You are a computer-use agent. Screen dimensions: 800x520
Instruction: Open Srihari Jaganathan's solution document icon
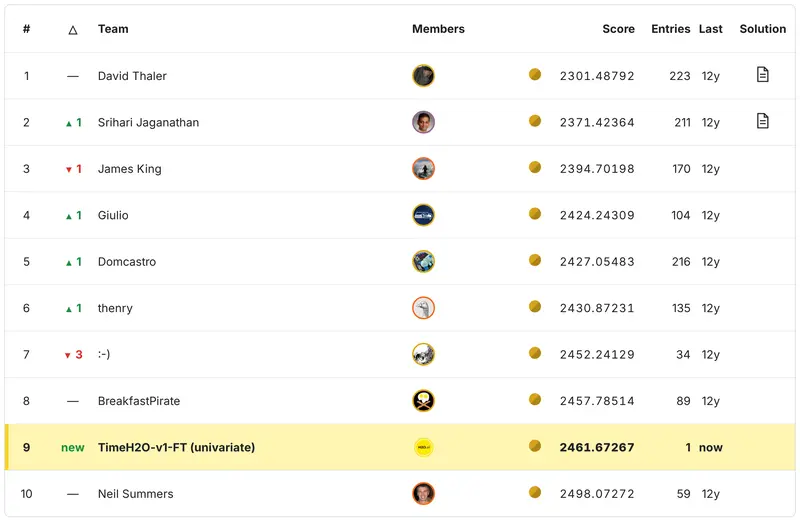(762, 121)
